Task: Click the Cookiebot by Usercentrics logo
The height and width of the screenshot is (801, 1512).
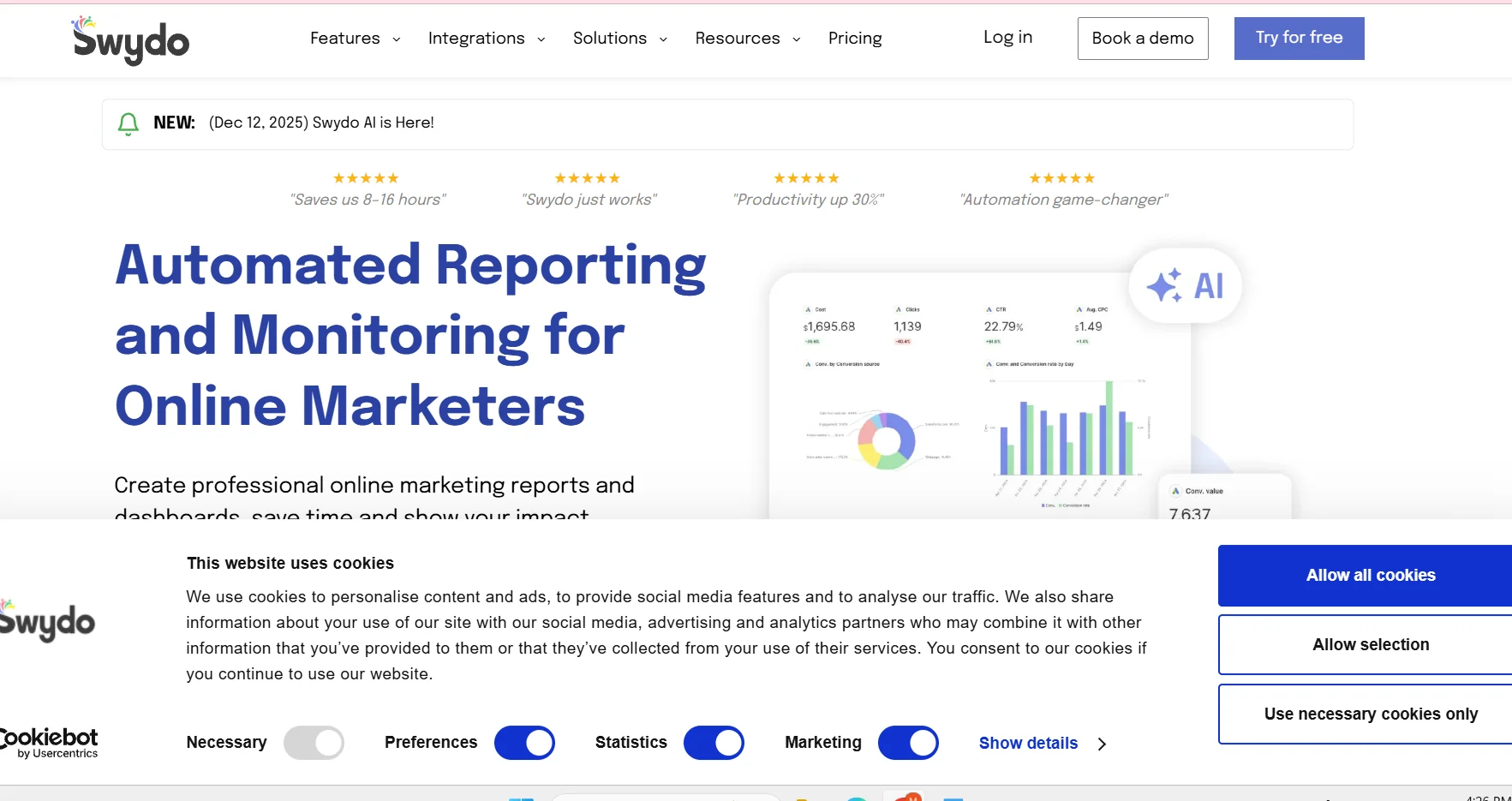Action: tap(49, 743)
